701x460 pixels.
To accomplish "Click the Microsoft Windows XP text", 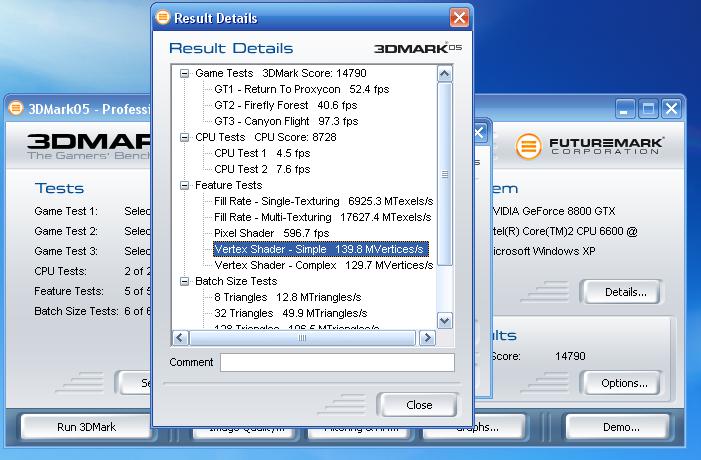I will point(543,251).
